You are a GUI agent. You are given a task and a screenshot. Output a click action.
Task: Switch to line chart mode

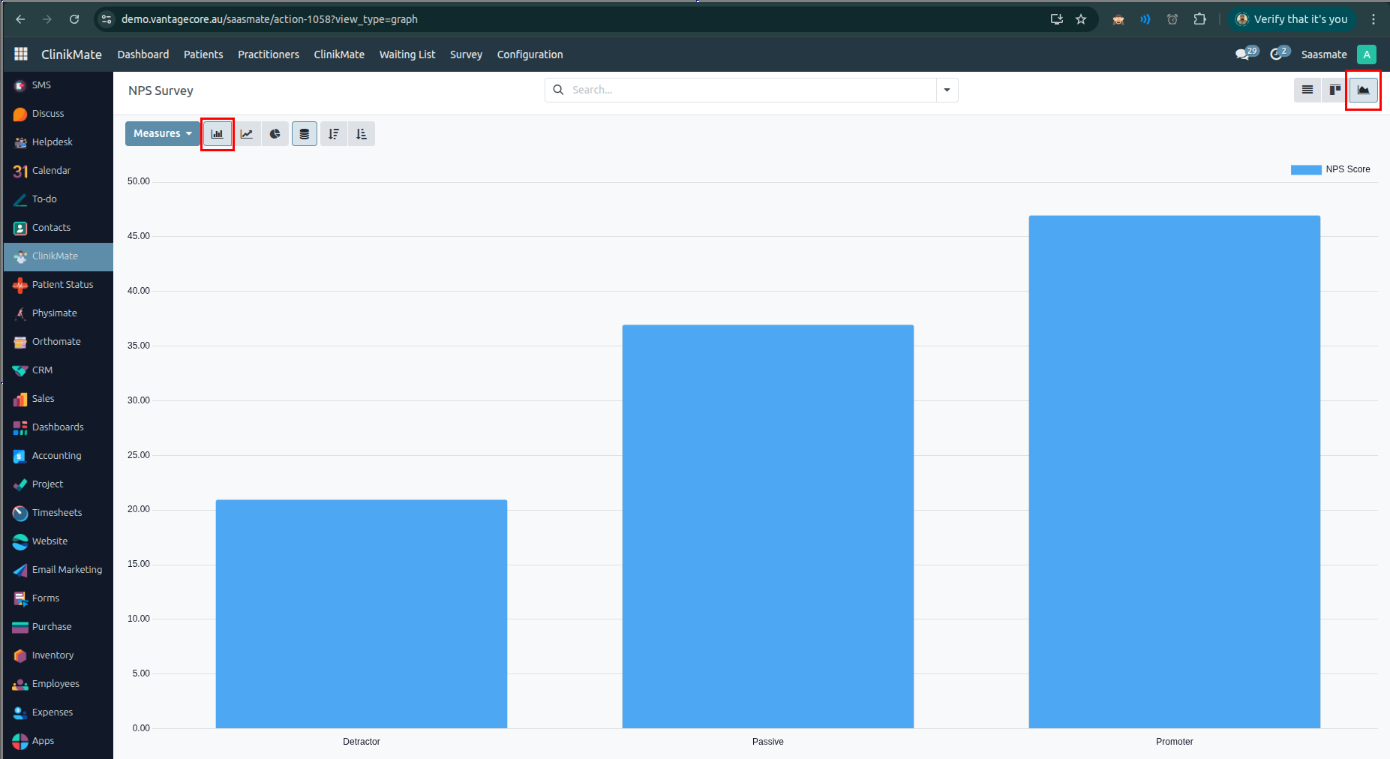tap(246, 134)
